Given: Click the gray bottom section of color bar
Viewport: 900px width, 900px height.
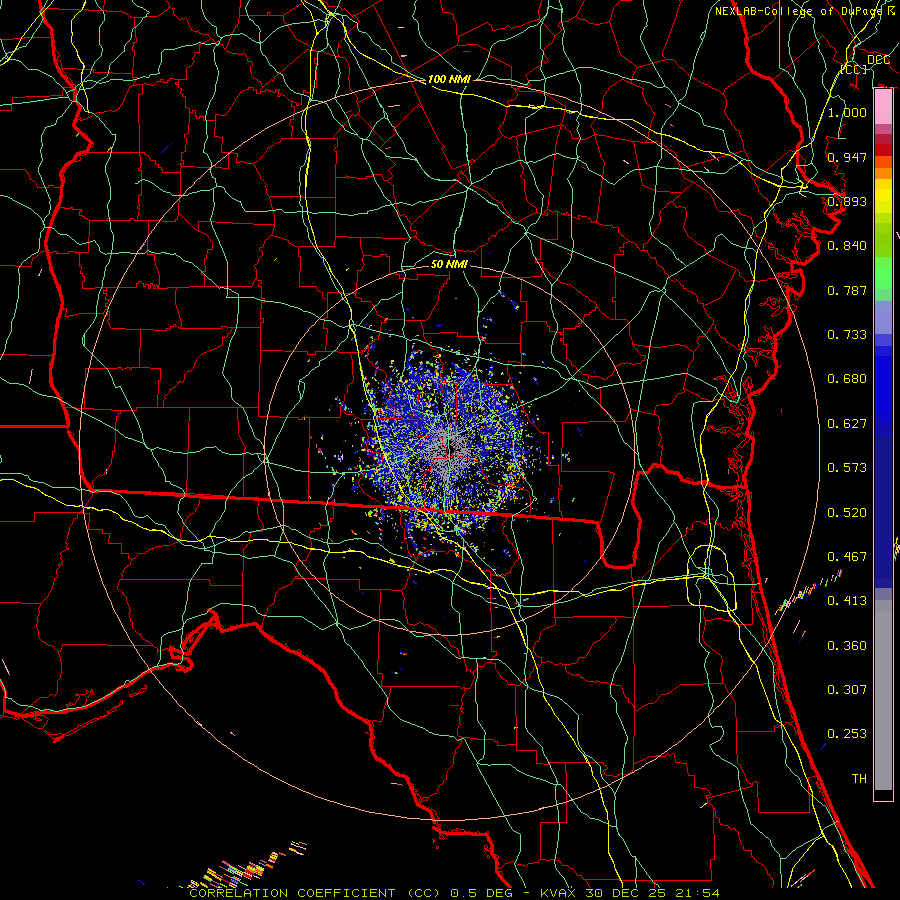Looking at the screenshot, I should (883, 695).
